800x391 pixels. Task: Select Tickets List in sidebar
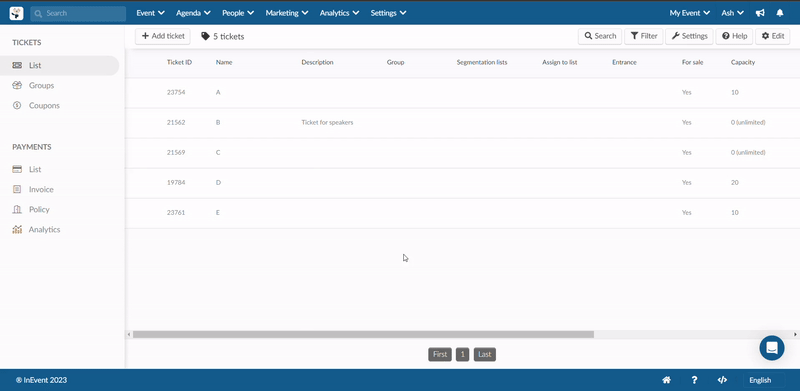[59, 65]
